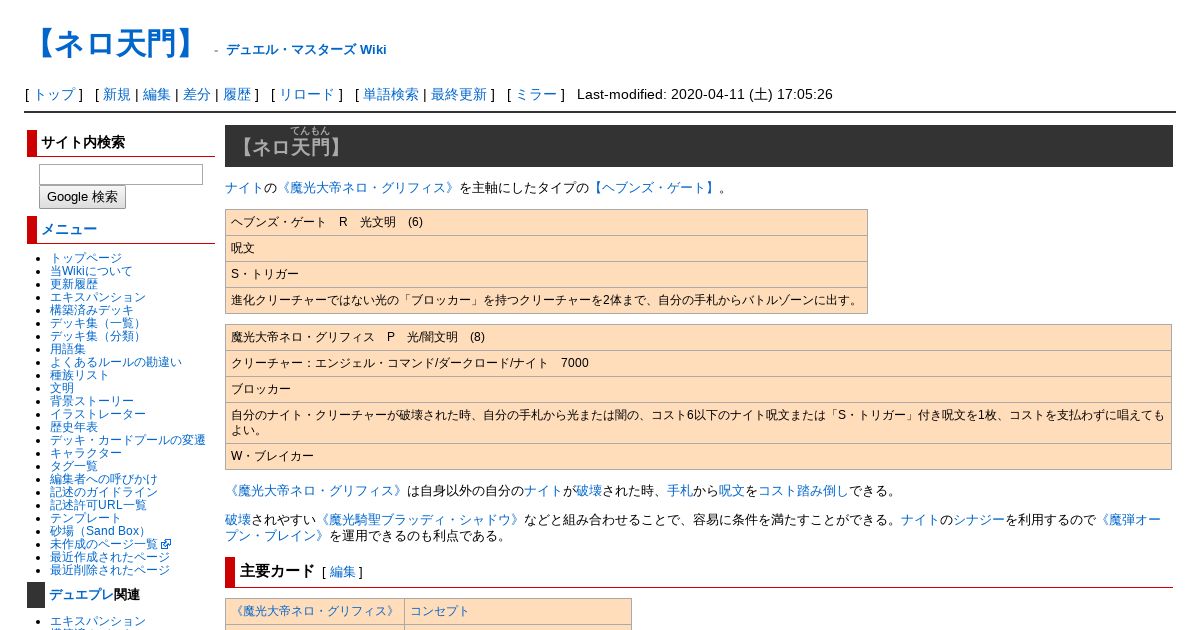Image resolution: width=1200 pixels, height=630 pixels.
Task: Open 《魔光大帝ネロ・グリフィス》 link in intro
Action: [368, 188]
